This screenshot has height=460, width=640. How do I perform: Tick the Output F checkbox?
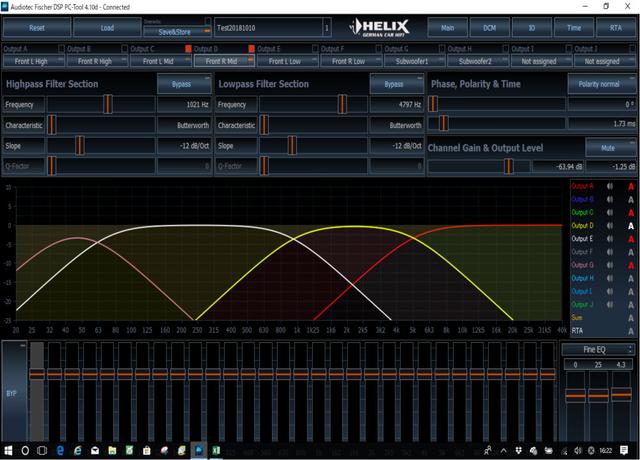coord(378,49)
